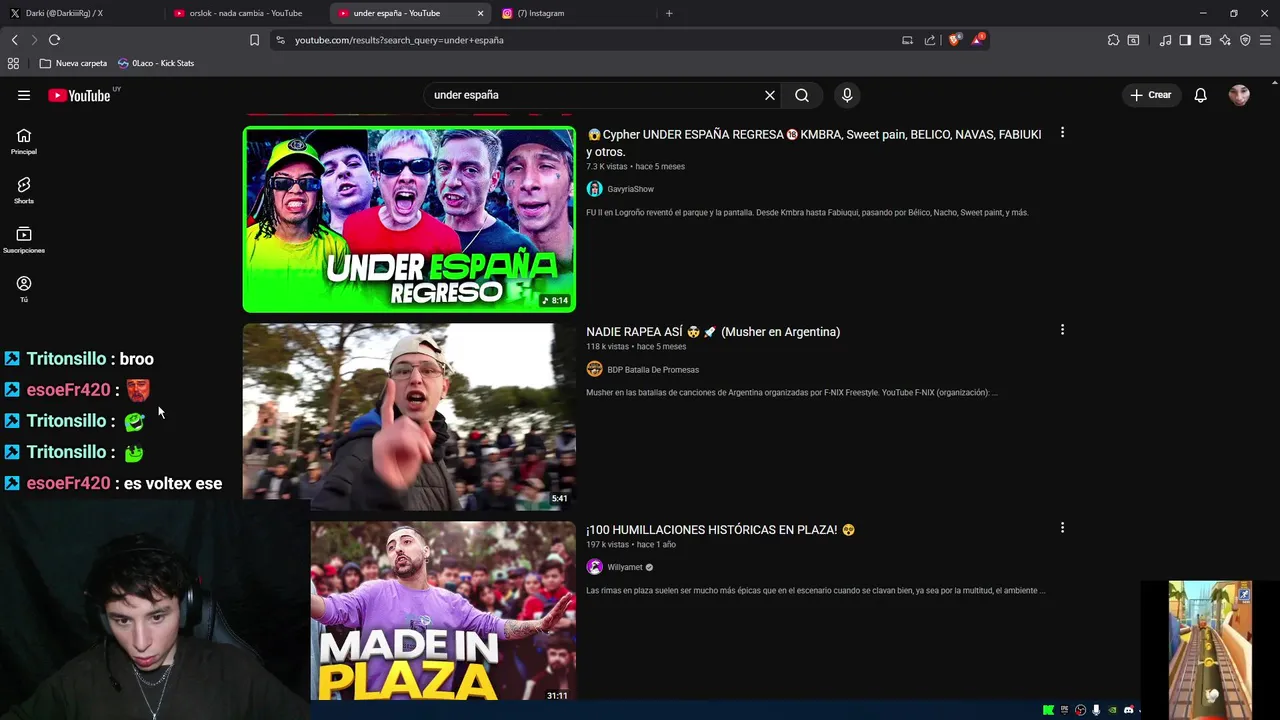Go back in browser history
This screenshot has width=1280, height=720.
click(x=14, y=40)
